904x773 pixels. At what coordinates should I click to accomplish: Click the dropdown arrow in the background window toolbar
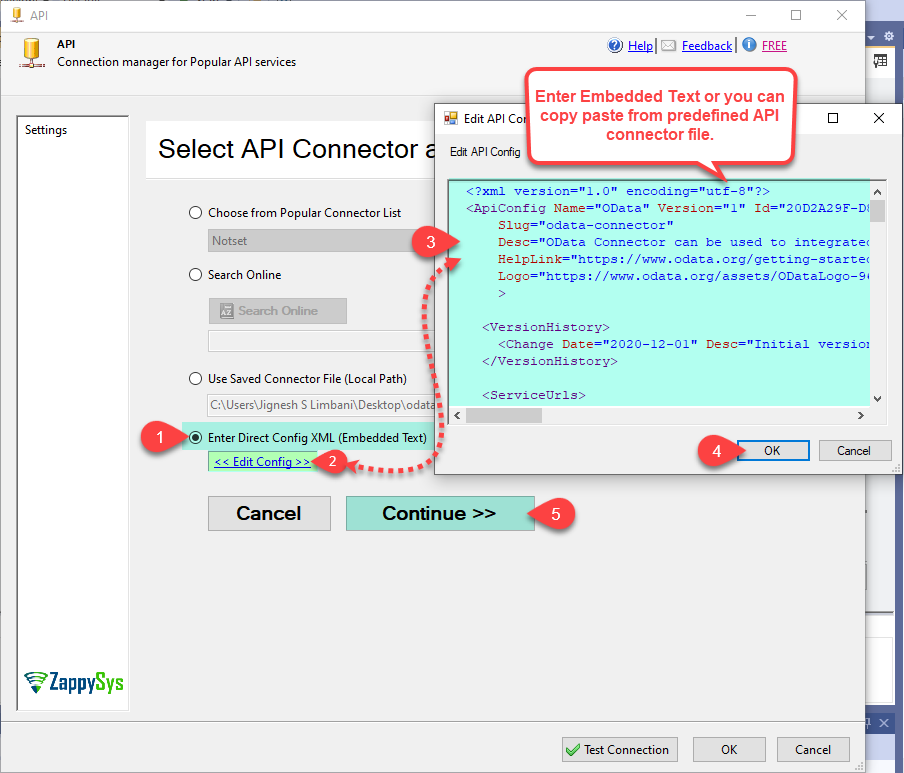871,37
